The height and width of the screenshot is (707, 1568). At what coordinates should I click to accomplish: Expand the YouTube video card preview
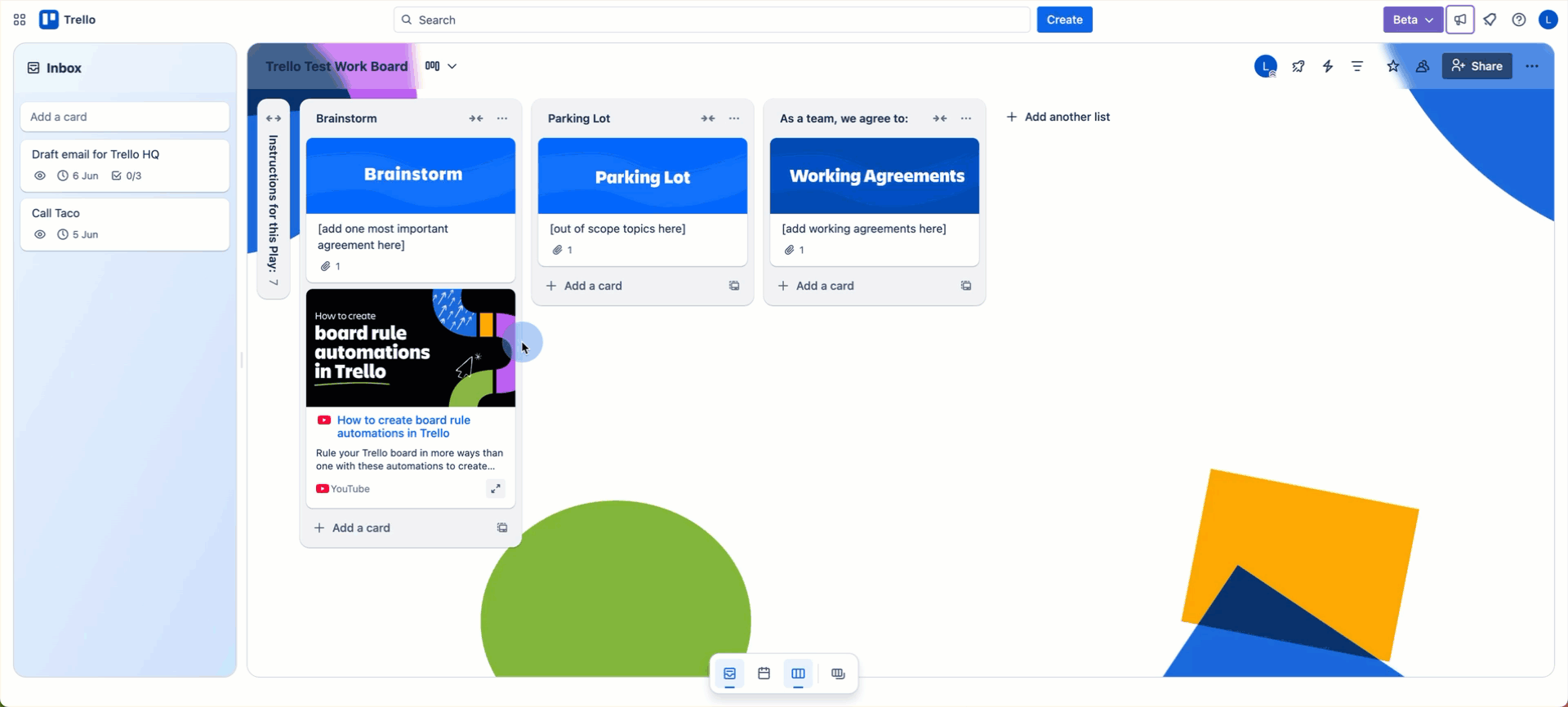click(x=496, y=489)
